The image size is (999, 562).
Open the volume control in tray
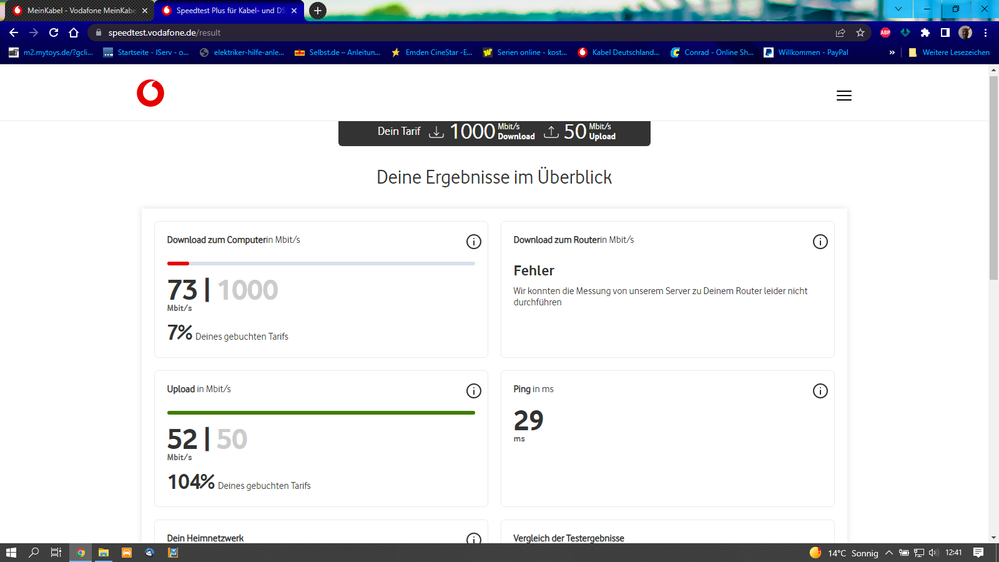click(x=933, y=552)
